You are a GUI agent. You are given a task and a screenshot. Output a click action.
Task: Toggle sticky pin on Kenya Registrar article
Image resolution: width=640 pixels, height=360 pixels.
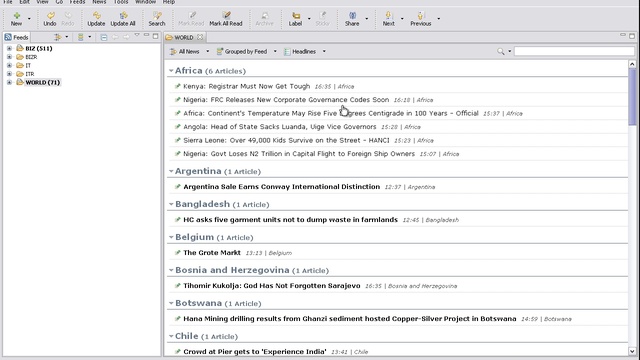tap(178, 86)
